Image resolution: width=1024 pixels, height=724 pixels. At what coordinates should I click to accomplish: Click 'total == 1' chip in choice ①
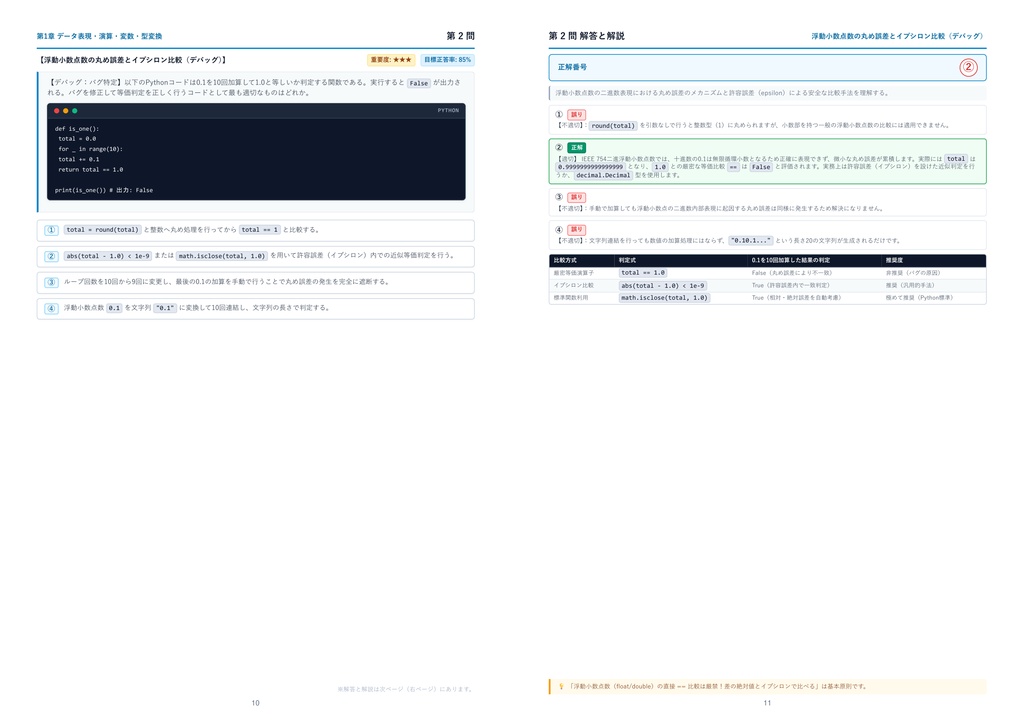259,230
